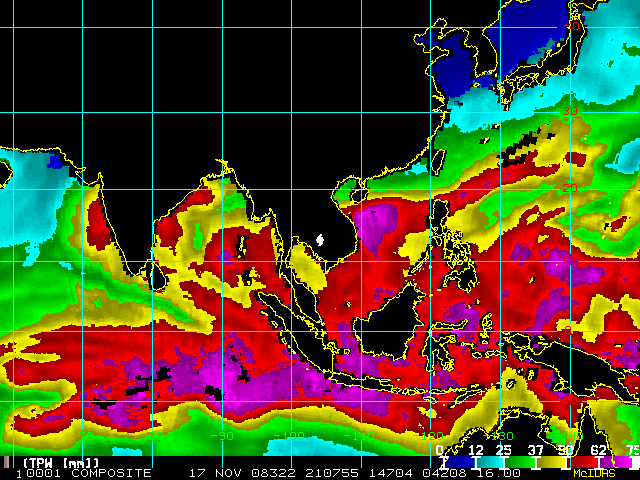
Task: Click the "210755" time value
Action: click(x=332, y=473)
